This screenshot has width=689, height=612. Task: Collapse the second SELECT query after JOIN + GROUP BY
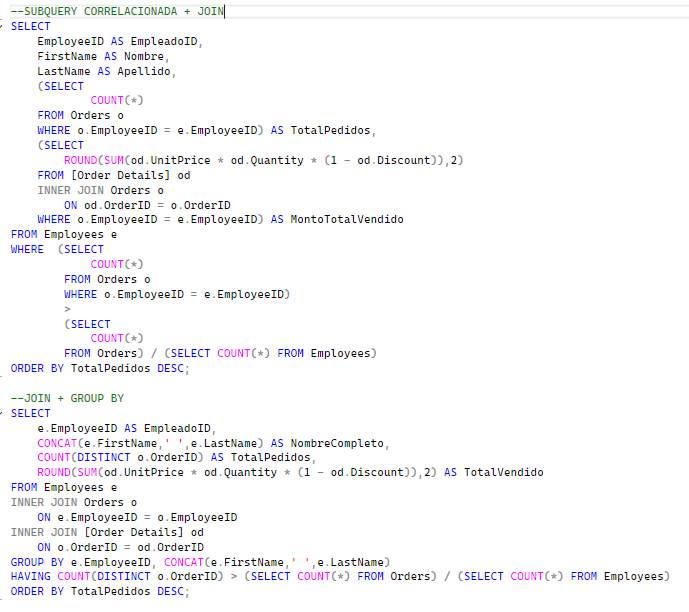[1, 413]
